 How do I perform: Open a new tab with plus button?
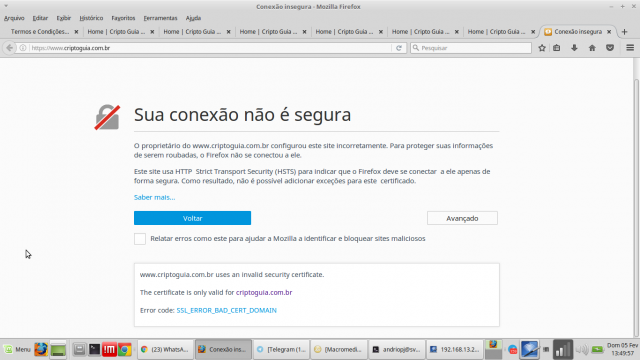click(x=624, y=31)
